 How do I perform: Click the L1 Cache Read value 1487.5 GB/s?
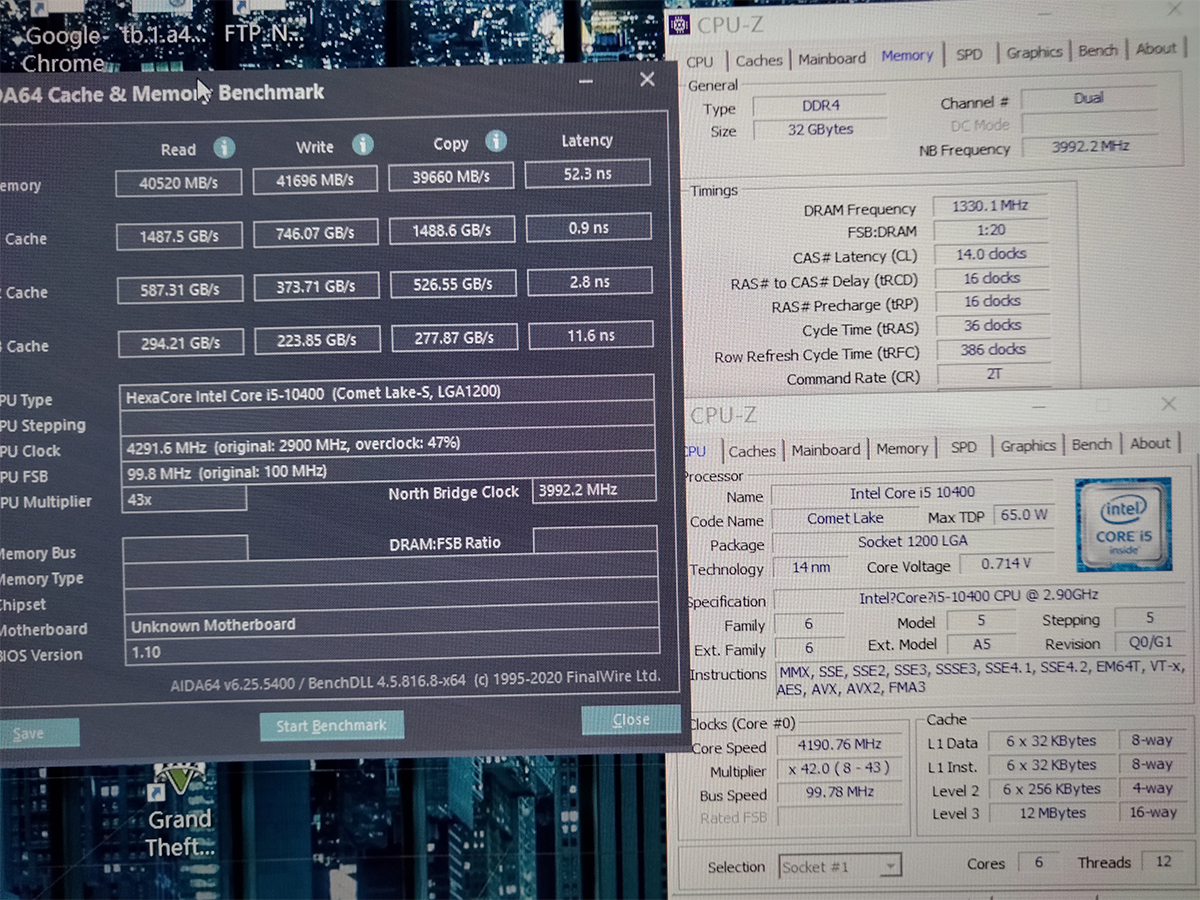click(180, 236)
